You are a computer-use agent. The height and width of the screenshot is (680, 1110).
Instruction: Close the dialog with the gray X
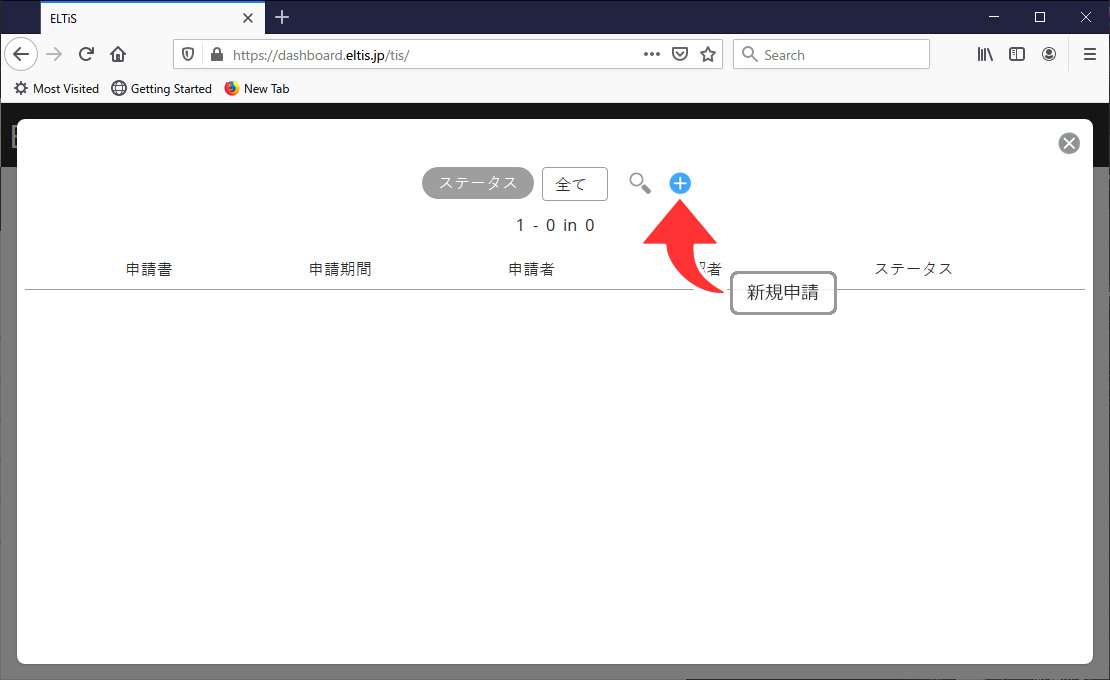1068,144
